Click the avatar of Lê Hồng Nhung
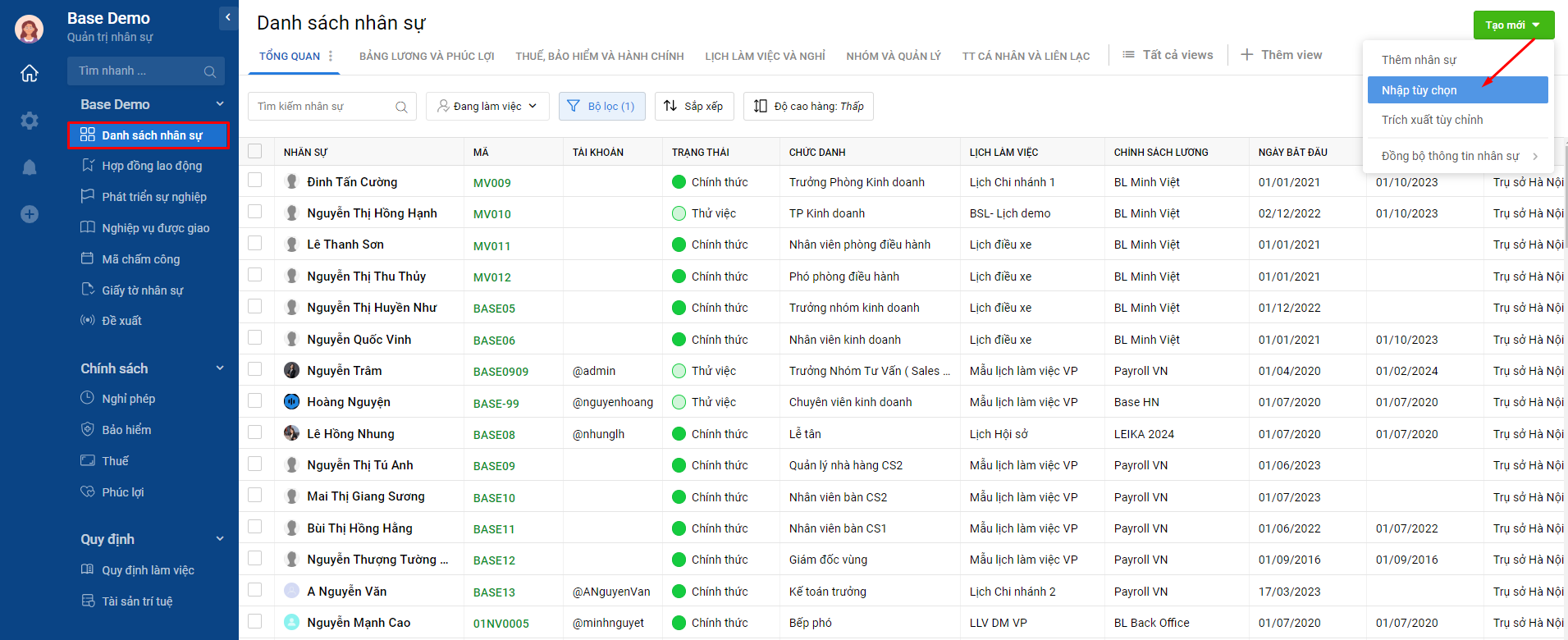The height and width of the screenshot is (640, 1568). (291, 433)
